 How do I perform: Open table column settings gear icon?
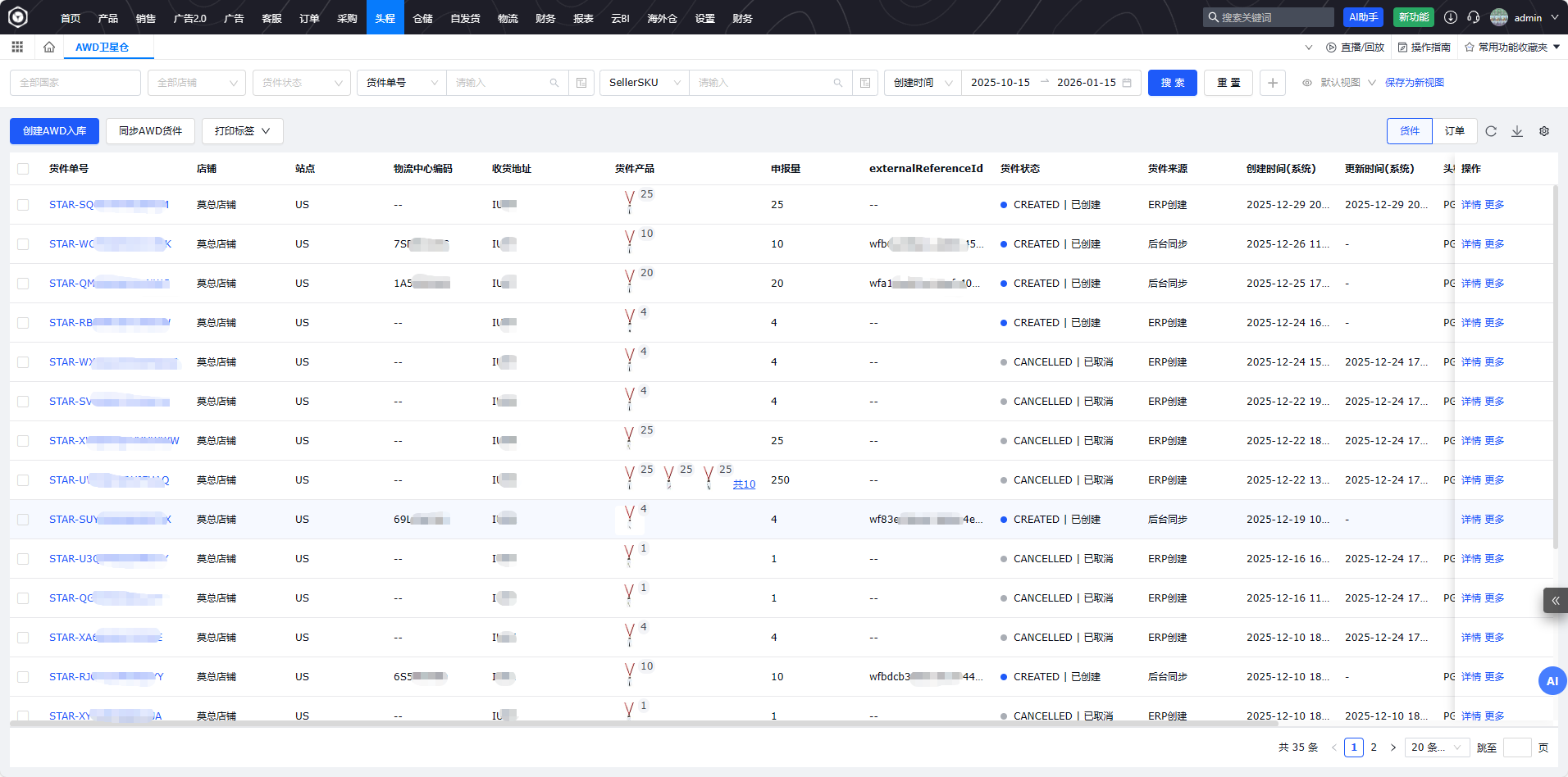1544,131
